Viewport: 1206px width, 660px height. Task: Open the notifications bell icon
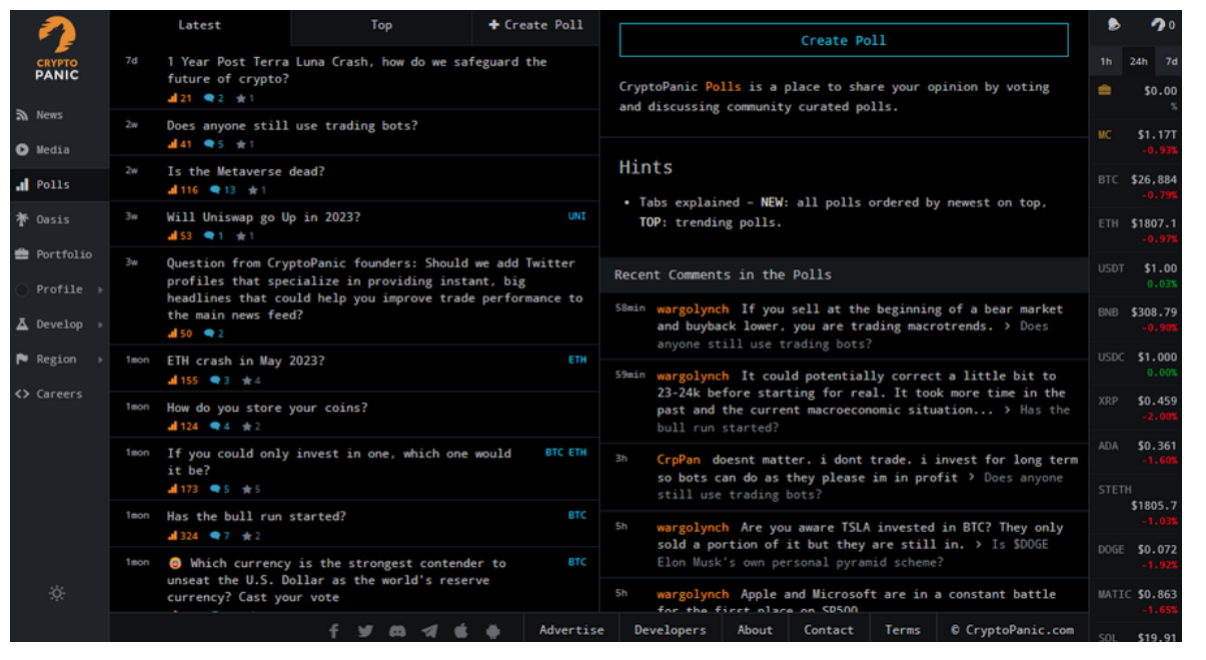point(1115,25)
